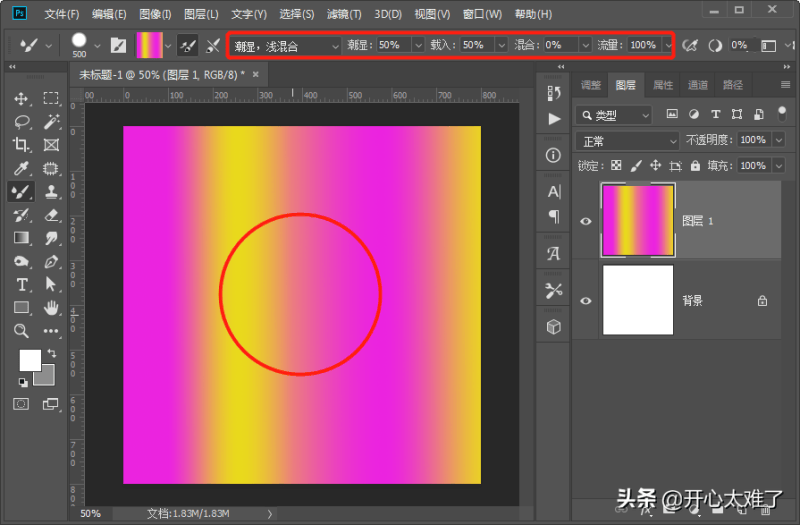This screenshot has height=525, width=800.
Task: Click the current brush load gradient swatch
Action: pos(149,45)
